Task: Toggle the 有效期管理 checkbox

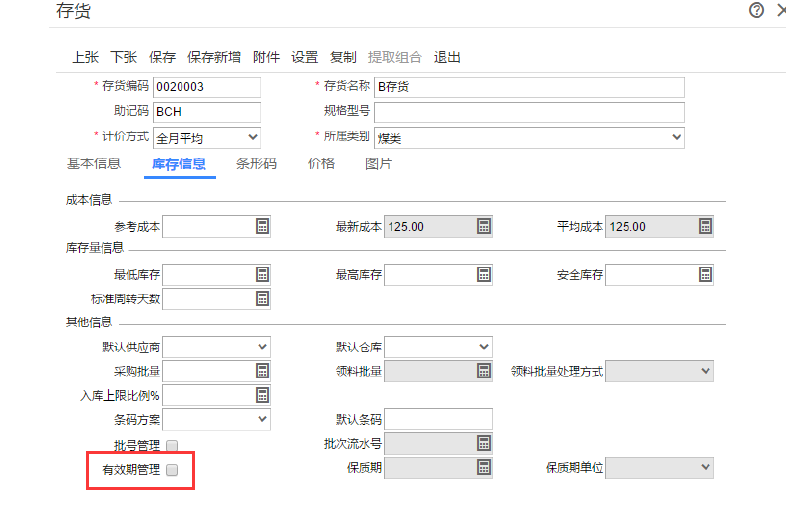Action: click(x=172, y=469)
